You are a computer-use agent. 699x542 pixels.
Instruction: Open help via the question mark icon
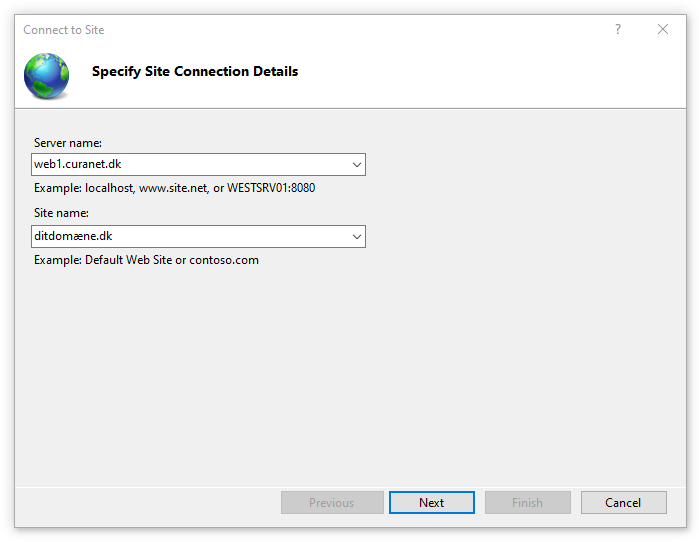(618, 29)
